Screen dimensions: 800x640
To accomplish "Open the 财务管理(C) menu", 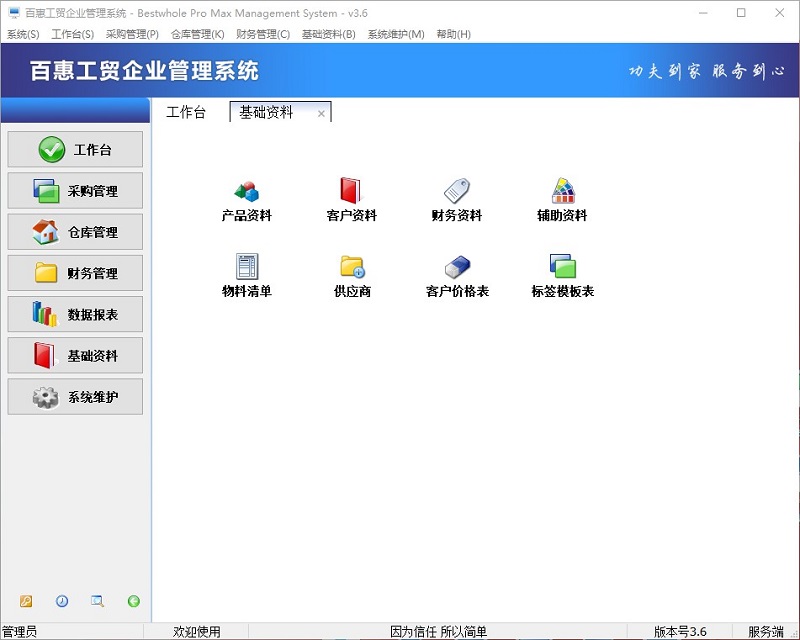I will pyautogui.click(x=263, y=34).
